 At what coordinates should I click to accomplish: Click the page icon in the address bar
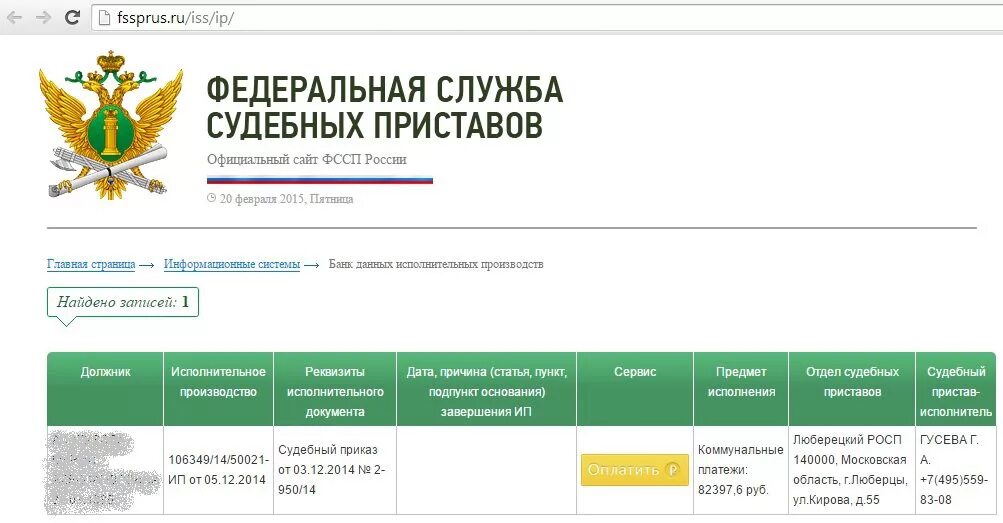tap(104, 17)
